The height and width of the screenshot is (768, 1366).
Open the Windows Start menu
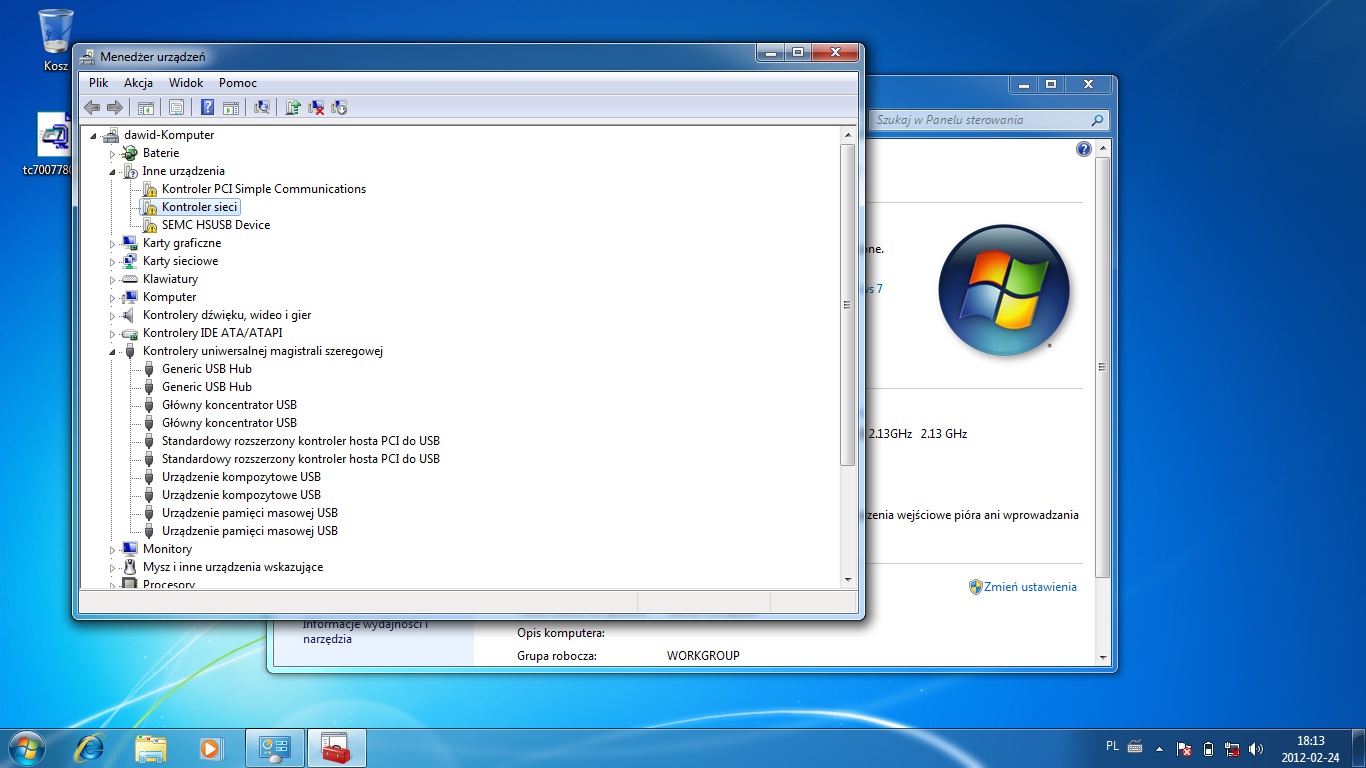tap(26, 747)
